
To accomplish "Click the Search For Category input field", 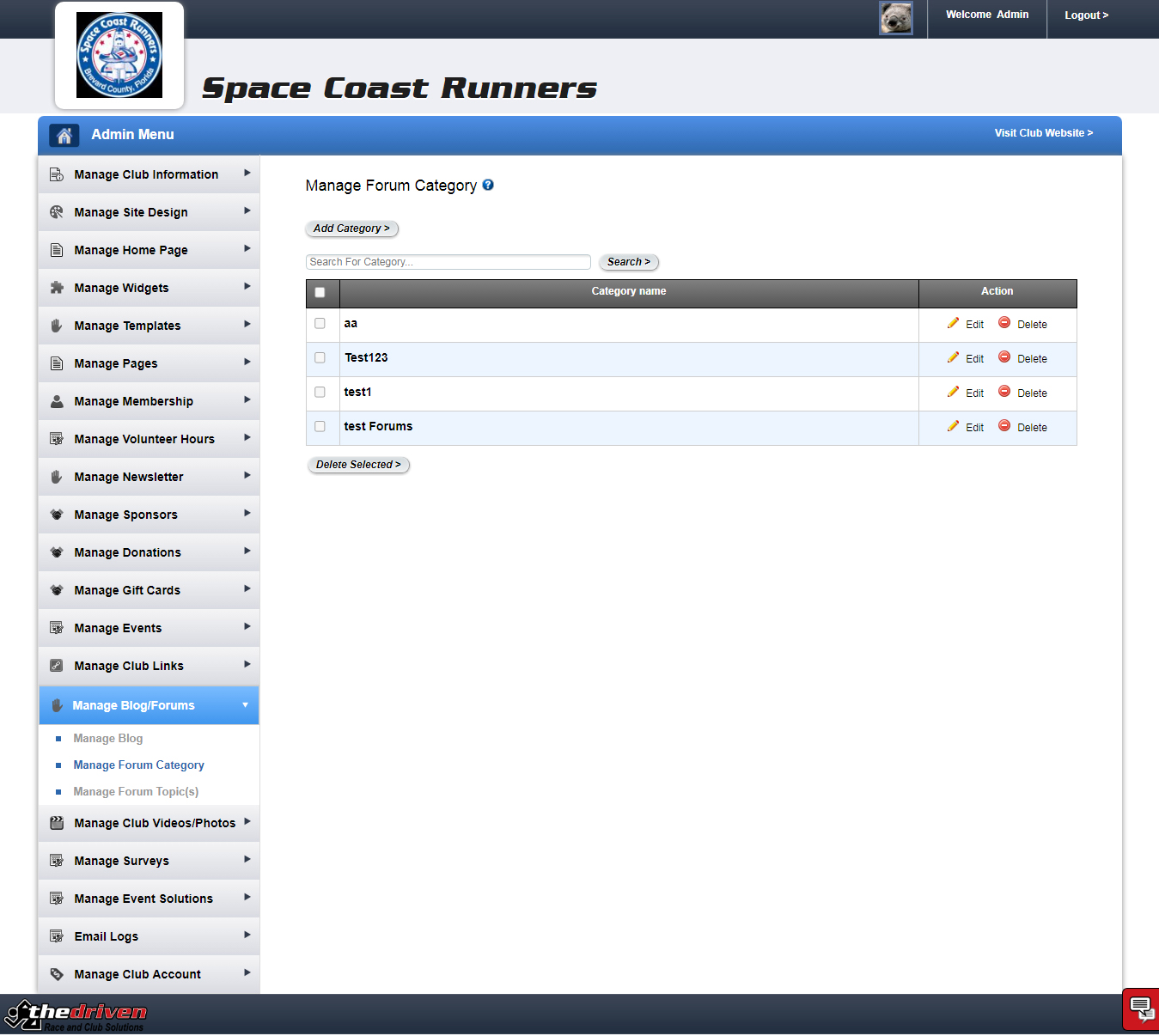I will (448, 262).
